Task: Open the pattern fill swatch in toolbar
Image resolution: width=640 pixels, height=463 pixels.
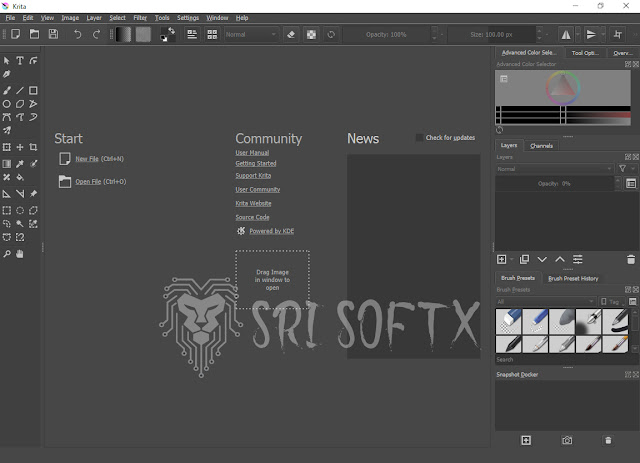Action: [x=143, y=35]
